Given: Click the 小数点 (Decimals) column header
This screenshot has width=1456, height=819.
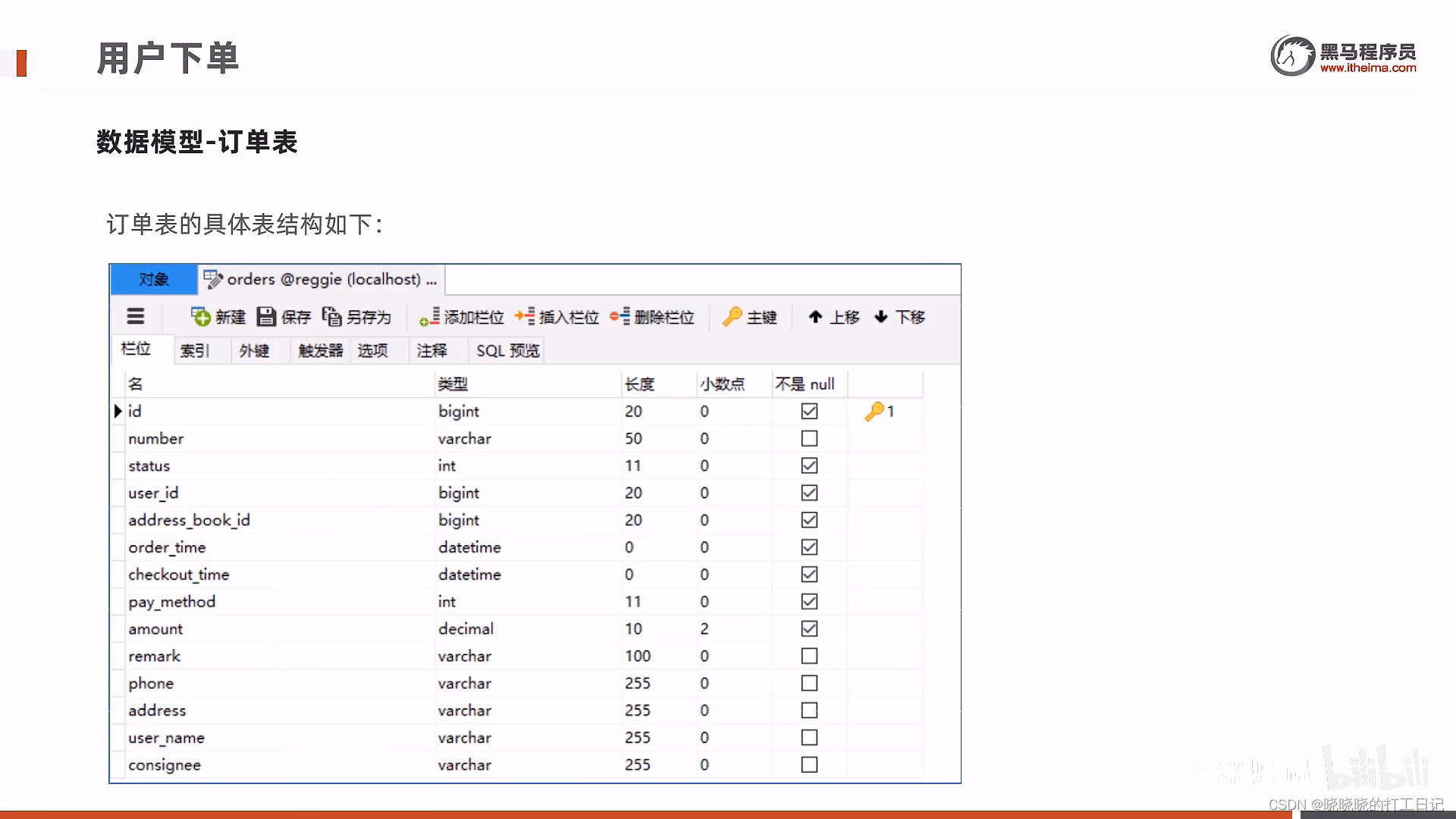Looking at the screenshot, I should 733,384.
